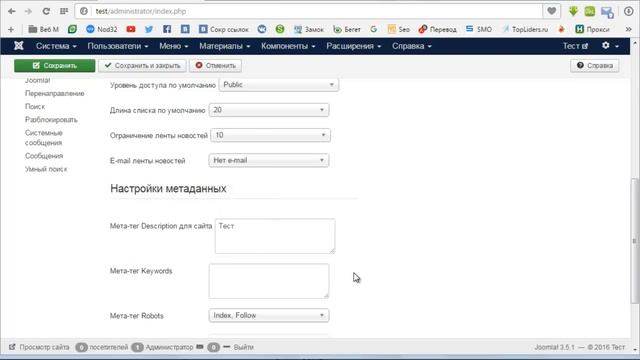Open the Перевод bookmark
Screen dimensions: 640x360
point(438,29)
